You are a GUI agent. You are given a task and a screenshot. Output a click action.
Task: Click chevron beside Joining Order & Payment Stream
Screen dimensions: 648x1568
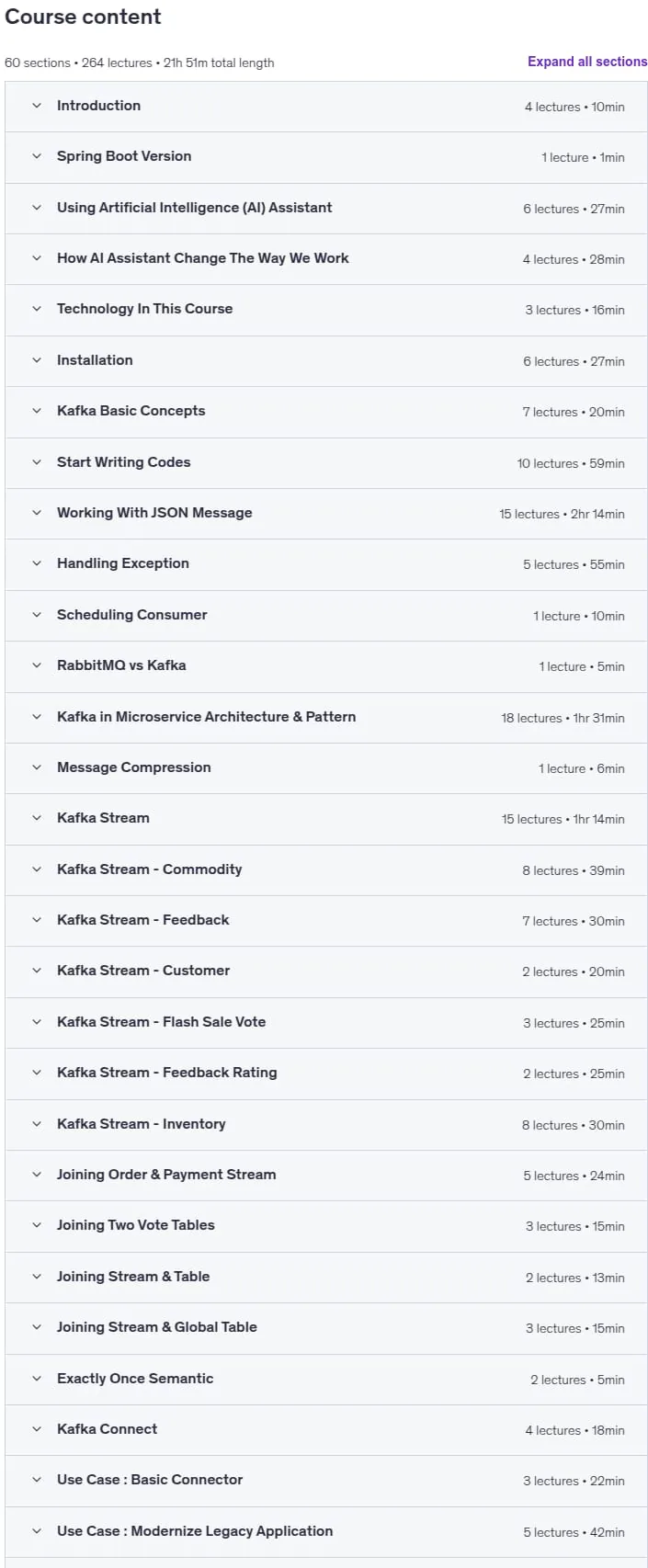37,1175
